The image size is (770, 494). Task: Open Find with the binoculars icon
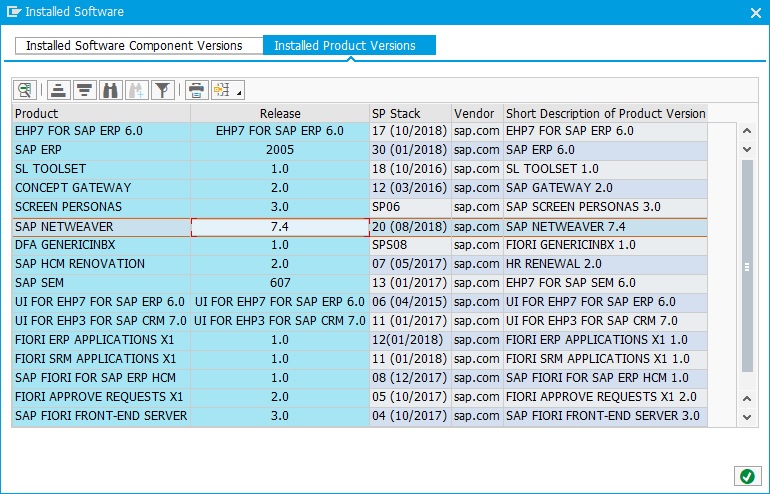pyautogui.click(x=110, y=90)
